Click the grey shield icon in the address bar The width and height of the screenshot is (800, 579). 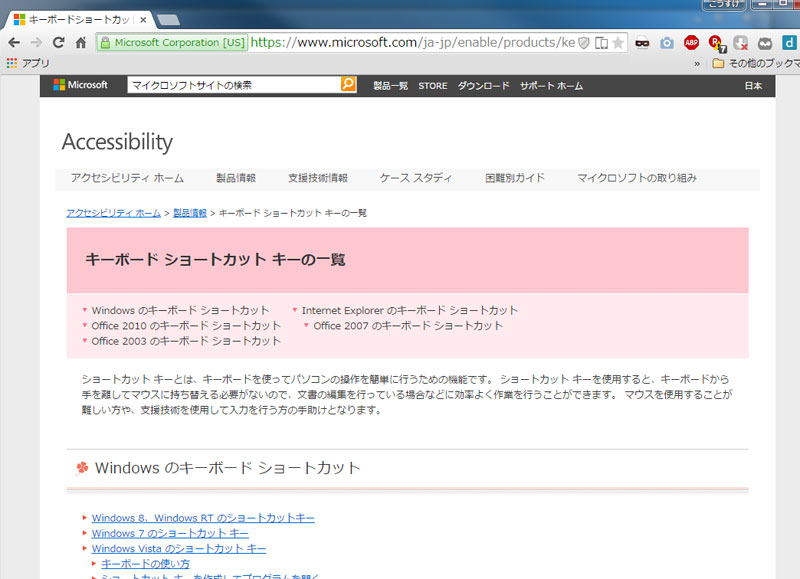[584, 43]
